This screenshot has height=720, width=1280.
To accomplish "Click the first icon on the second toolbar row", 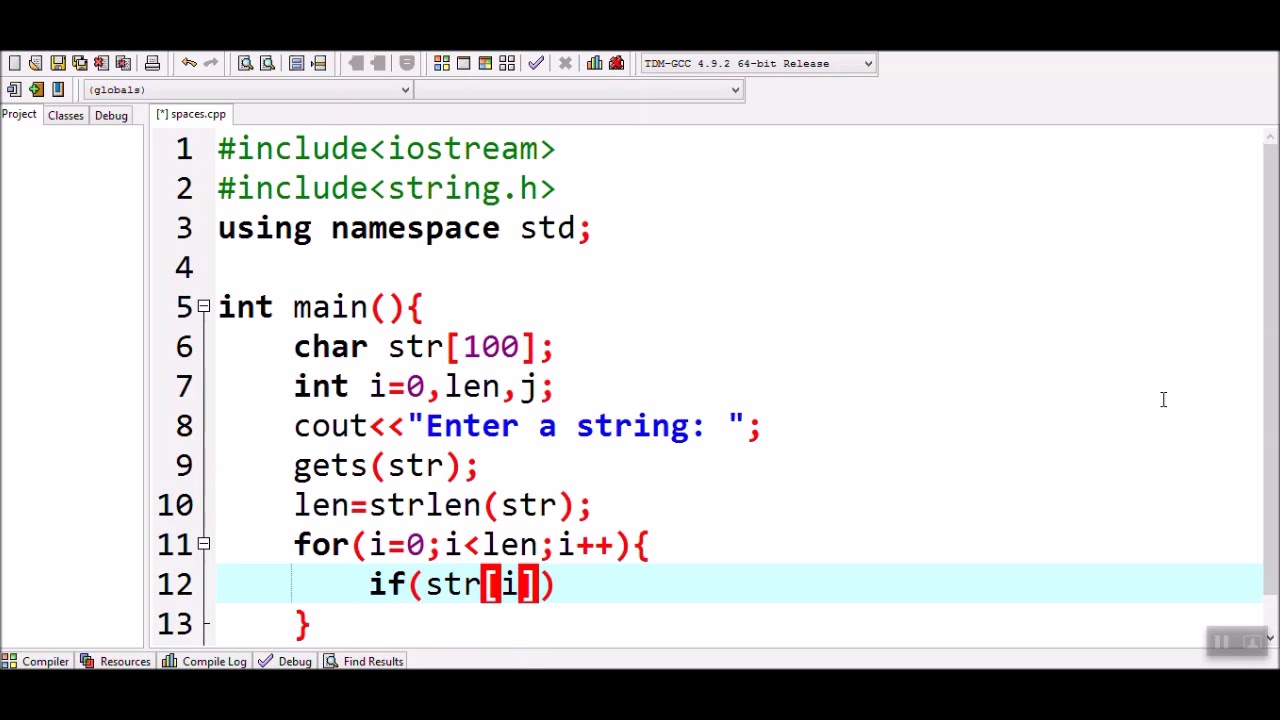I will [14, 89].
